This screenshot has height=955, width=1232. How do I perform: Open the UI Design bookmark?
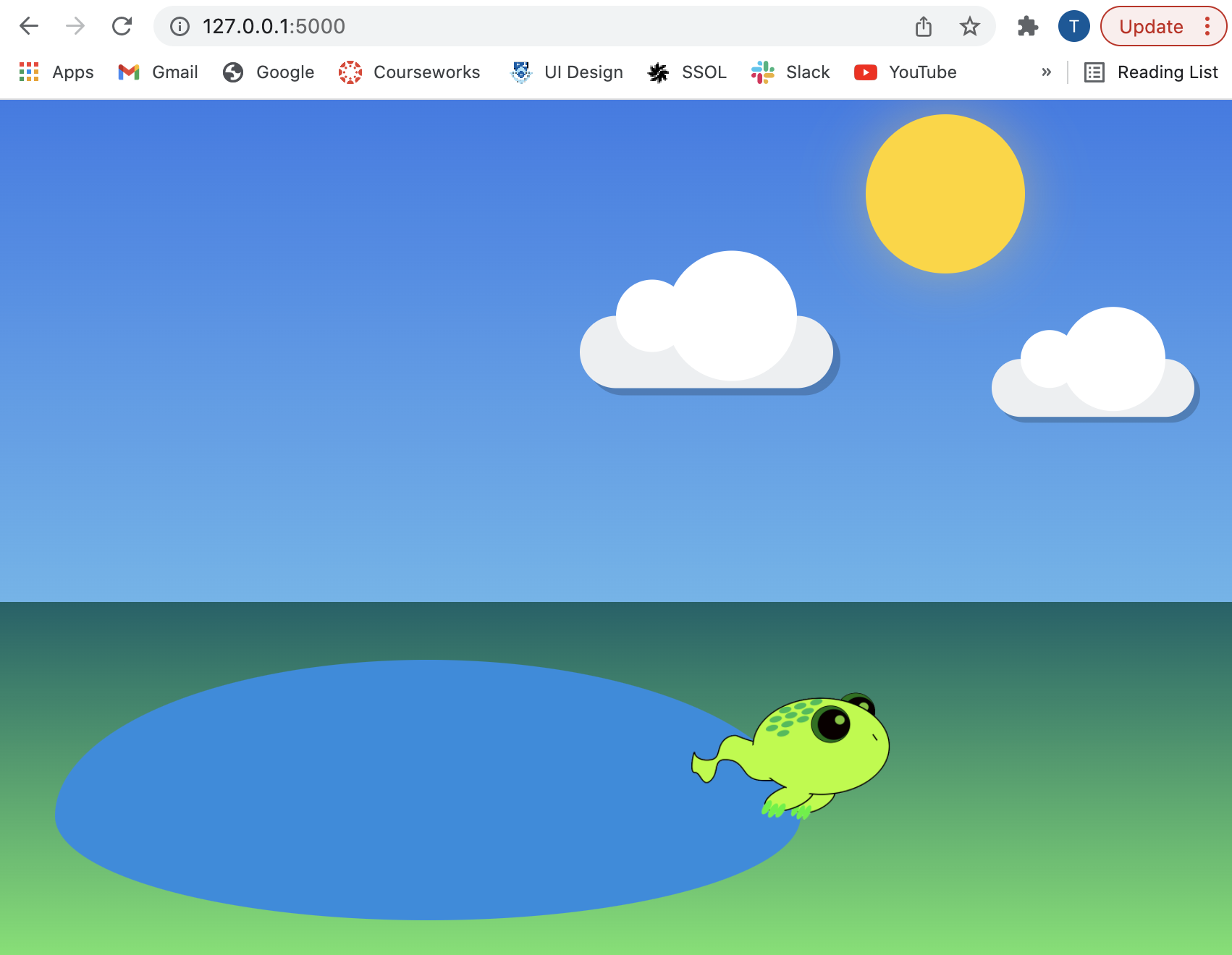click(567, 72)
